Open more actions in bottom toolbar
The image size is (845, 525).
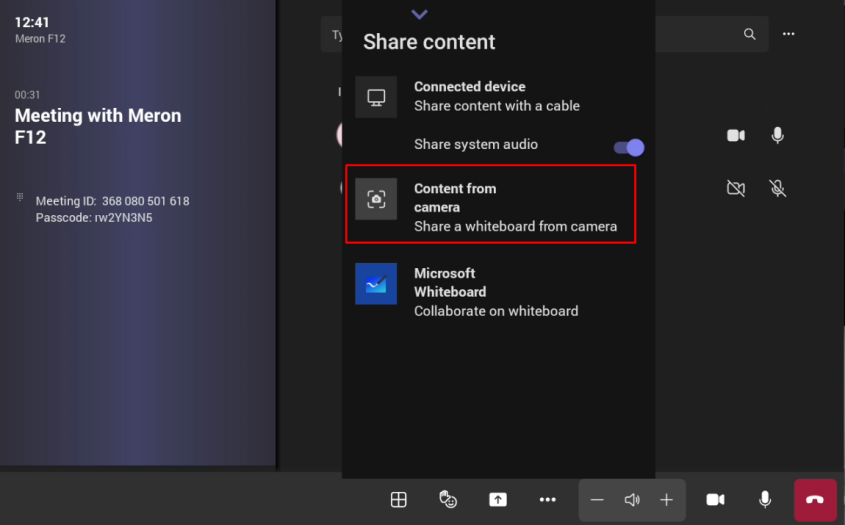(x=547, y=500)
